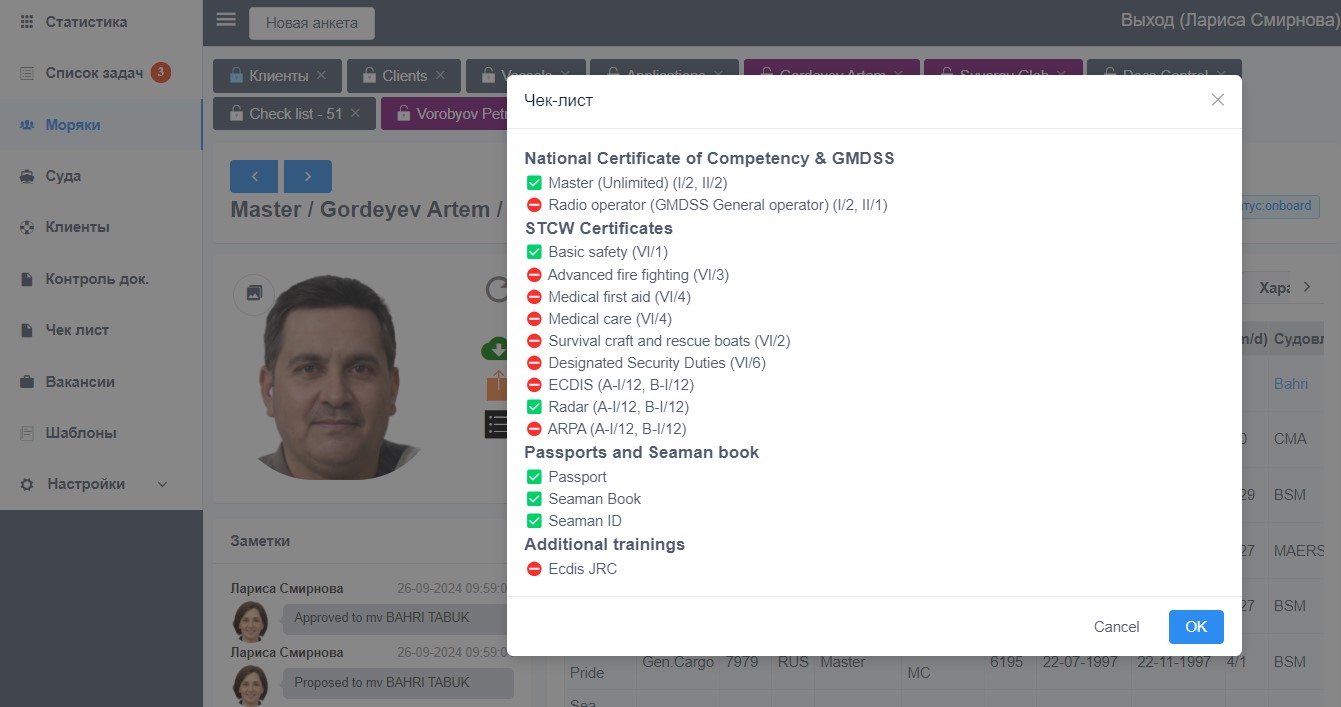
Task: Go to previous seaman with left arrow
Action: click(255, 176)
